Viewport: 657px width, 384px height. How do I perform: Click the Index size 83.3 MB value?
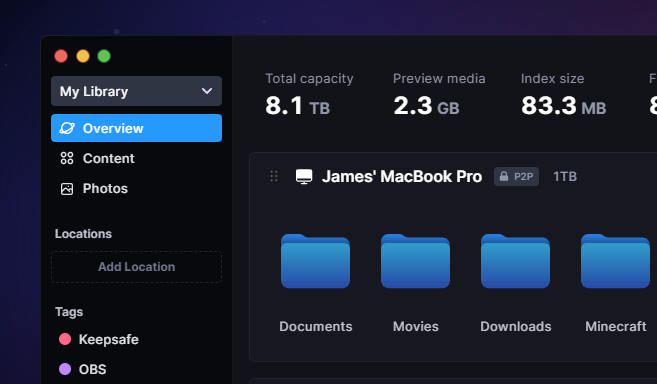click(x=564, y=106)
